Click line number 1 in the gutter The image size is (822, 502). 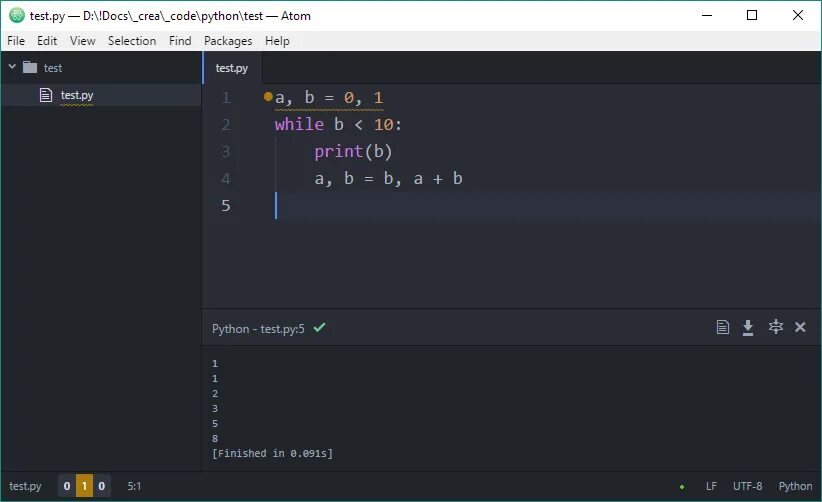(225, 97)
